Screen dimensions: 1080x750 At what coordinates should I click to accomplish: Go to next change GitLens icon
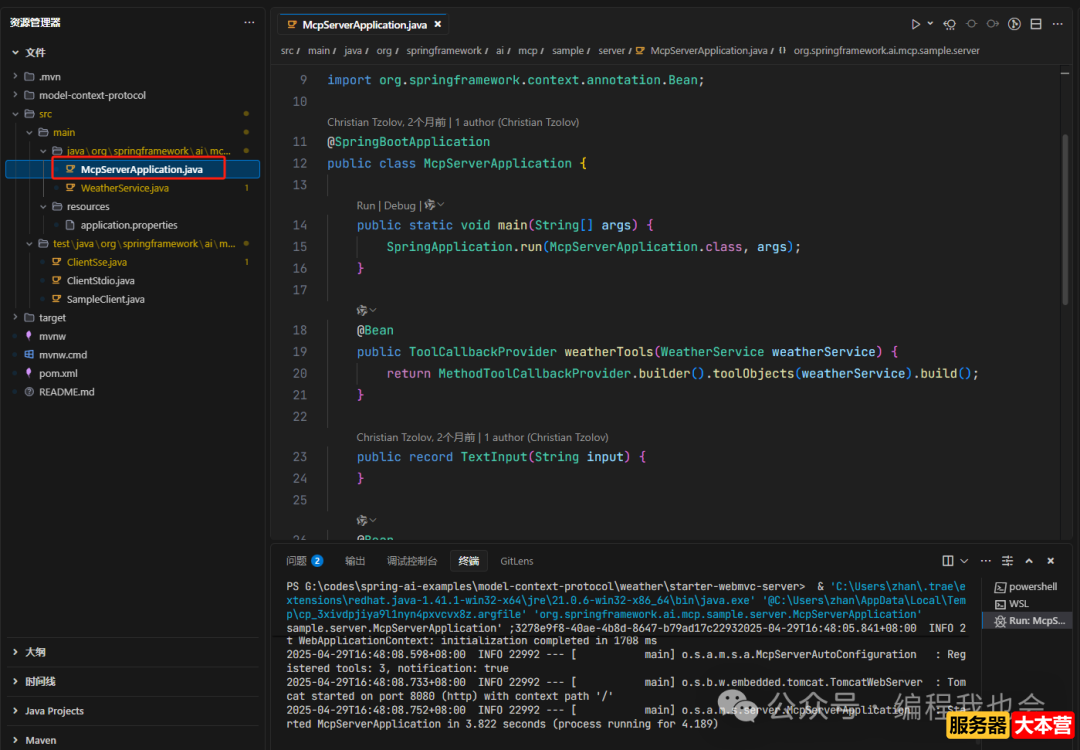[x=993, y=24]
